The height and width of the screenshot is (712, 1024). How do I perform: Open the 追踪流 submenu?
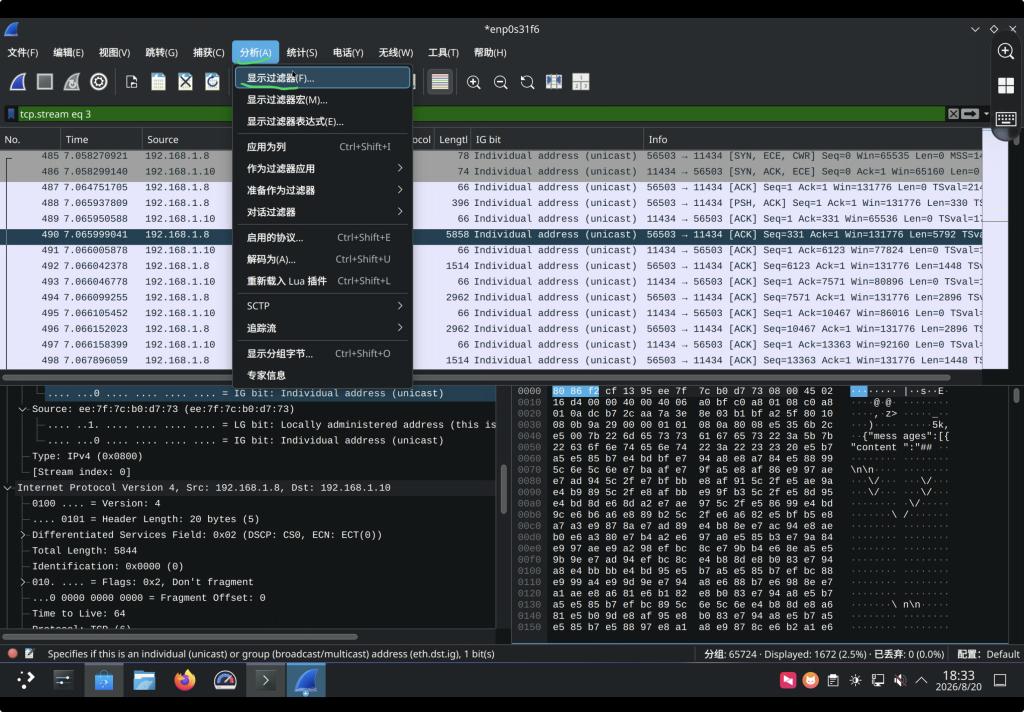[324, 328]
